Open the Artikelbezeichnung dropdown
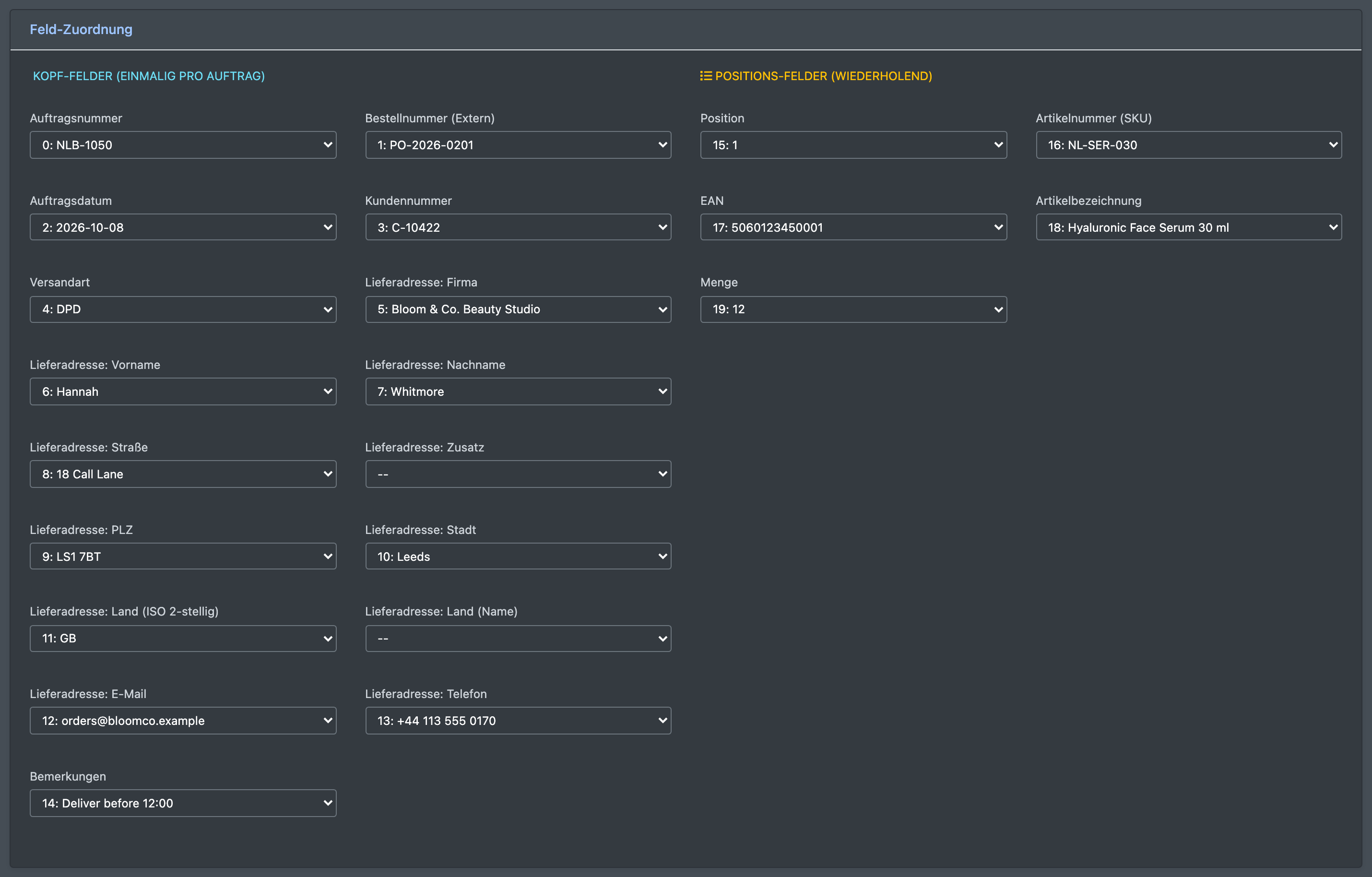 click(1189, 227)
